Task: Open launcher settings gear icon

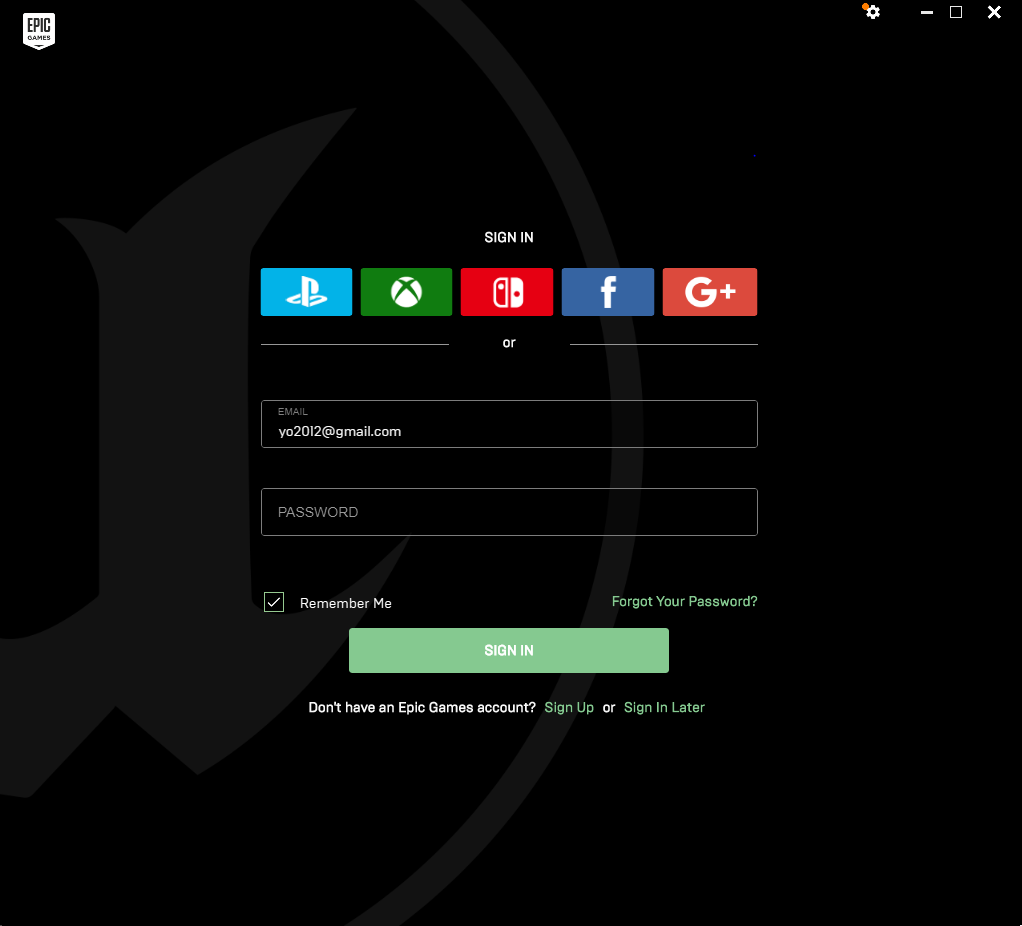Action: coord(872,12)
